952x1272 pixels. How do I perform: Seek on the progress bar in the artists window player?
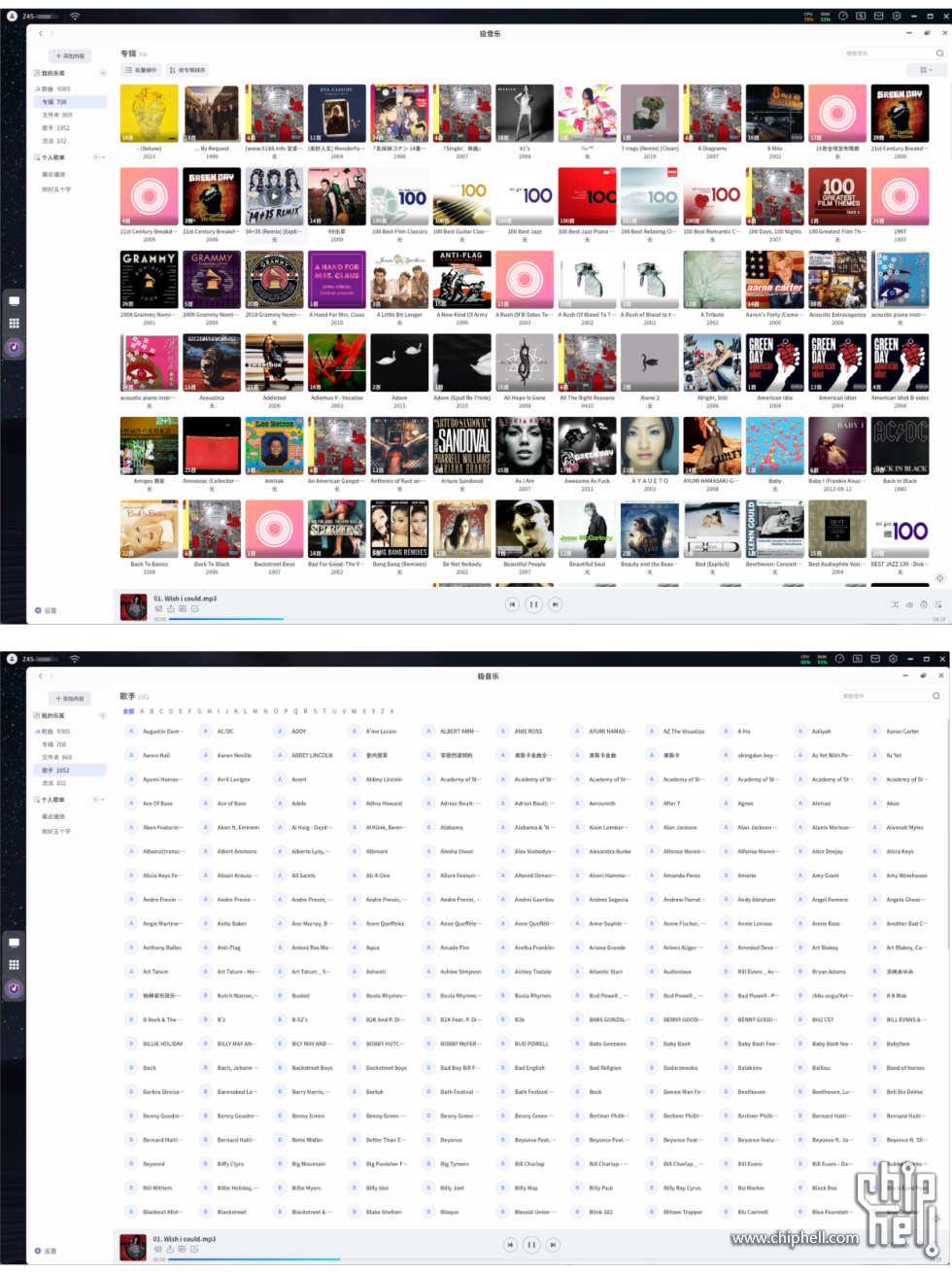pos(549,1259)
